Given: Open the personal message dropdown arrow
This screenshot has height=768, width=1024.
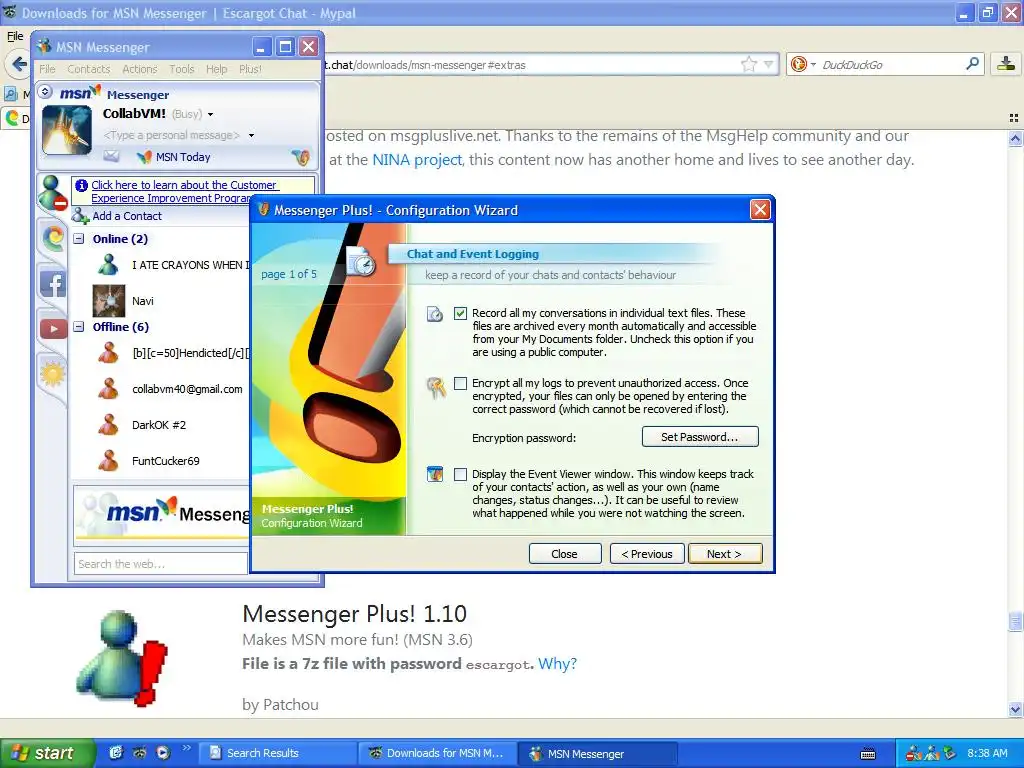Looking at the screenshot, I should pyautogui.click(x=251, y=135).
